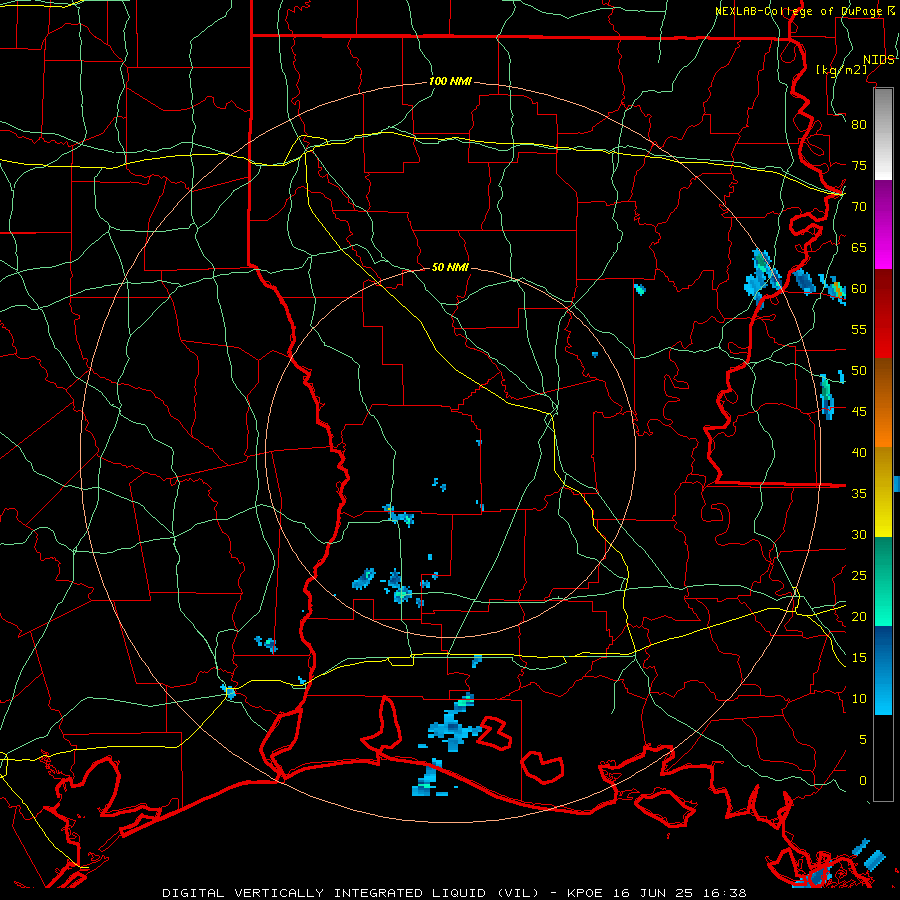Click the 10 value on the VIL scale
900x900 pixels.
point(859,699)
